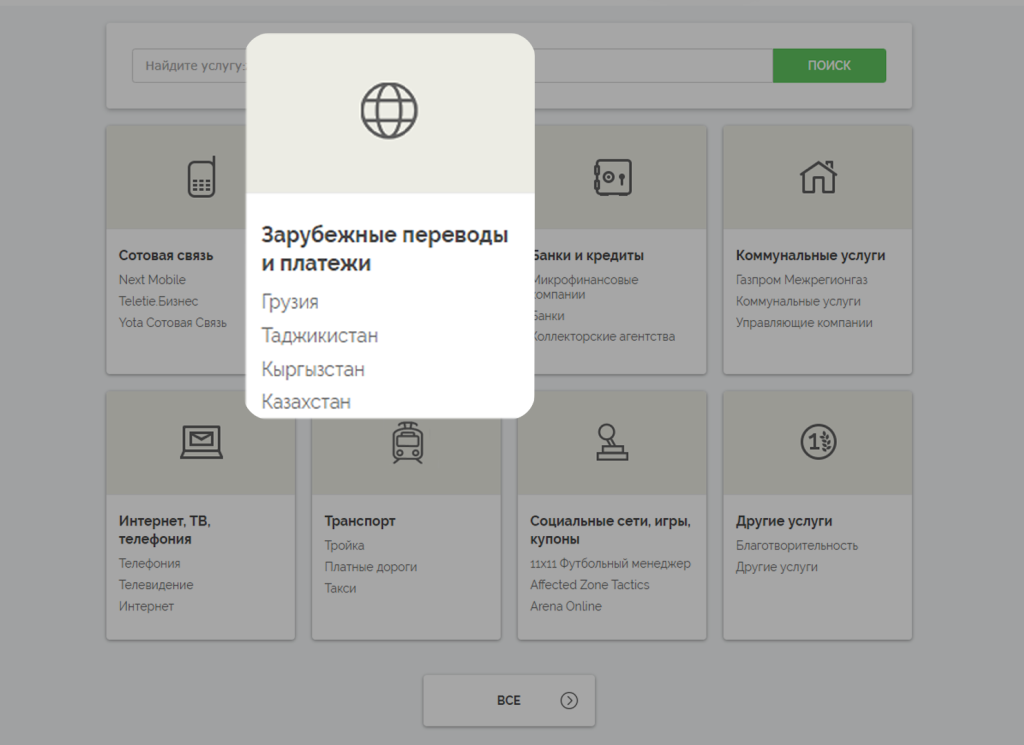The width and height of the screenshot is (1024, 745).
Task: Select the Кыргызстан link
Action: click(x=313, y=370)
